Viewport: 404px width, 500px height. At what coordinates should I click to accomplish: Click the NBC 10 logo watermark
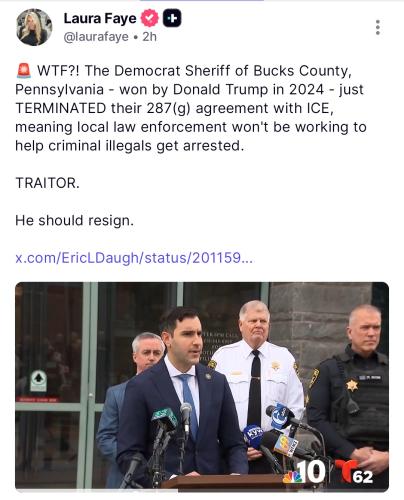click(x=304, y=472)
